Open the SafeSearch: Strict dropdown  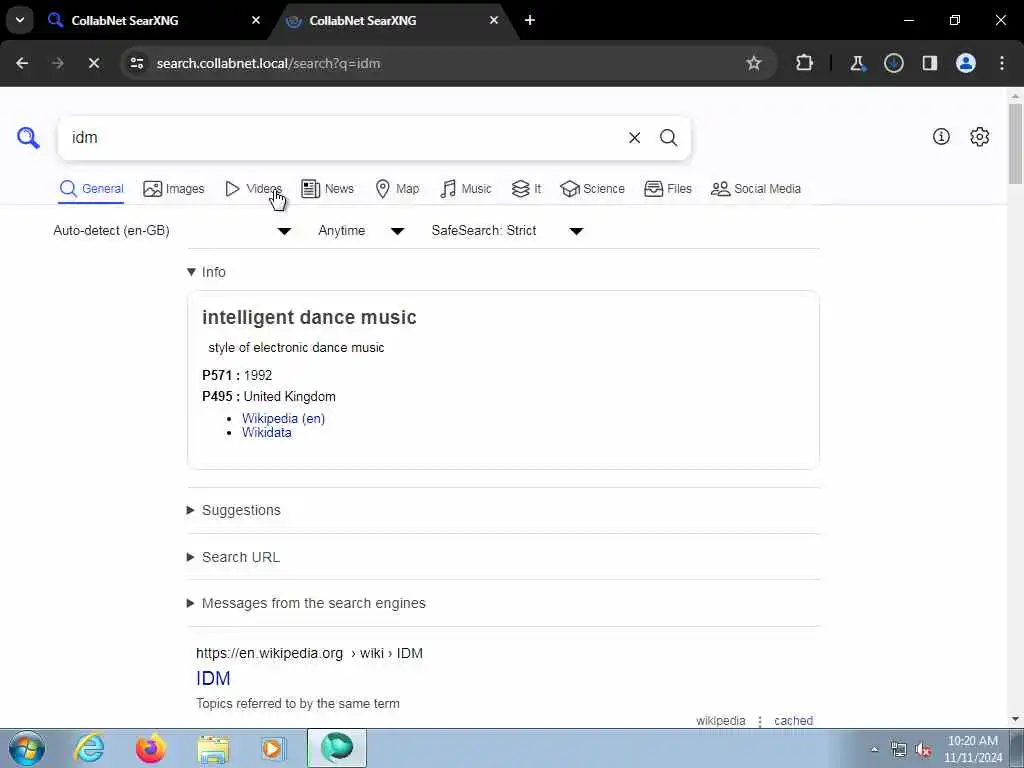507,231
